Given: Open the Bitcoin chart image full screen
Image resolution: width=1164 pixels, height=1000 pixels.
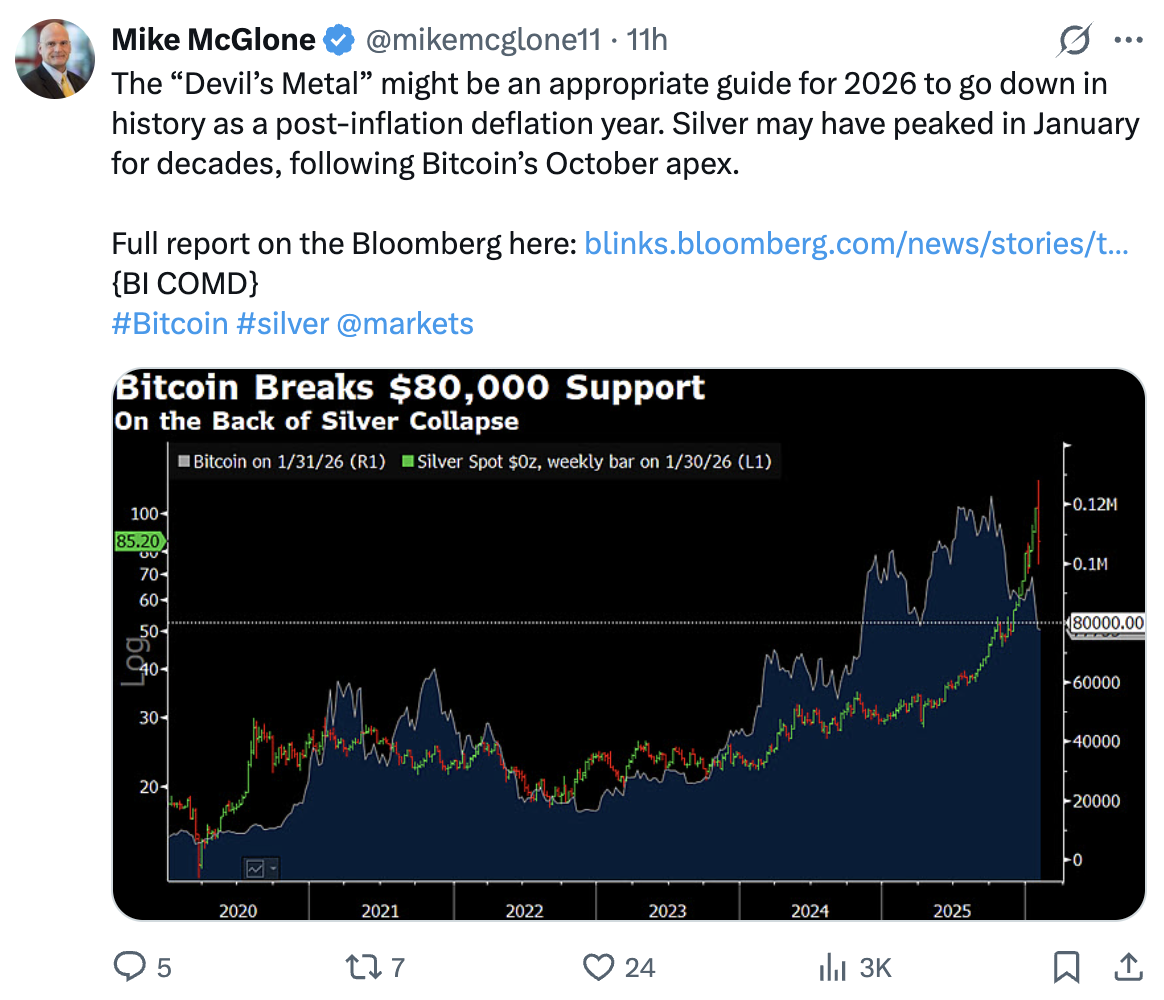Looking at the screenshot, I should point(630,645).
